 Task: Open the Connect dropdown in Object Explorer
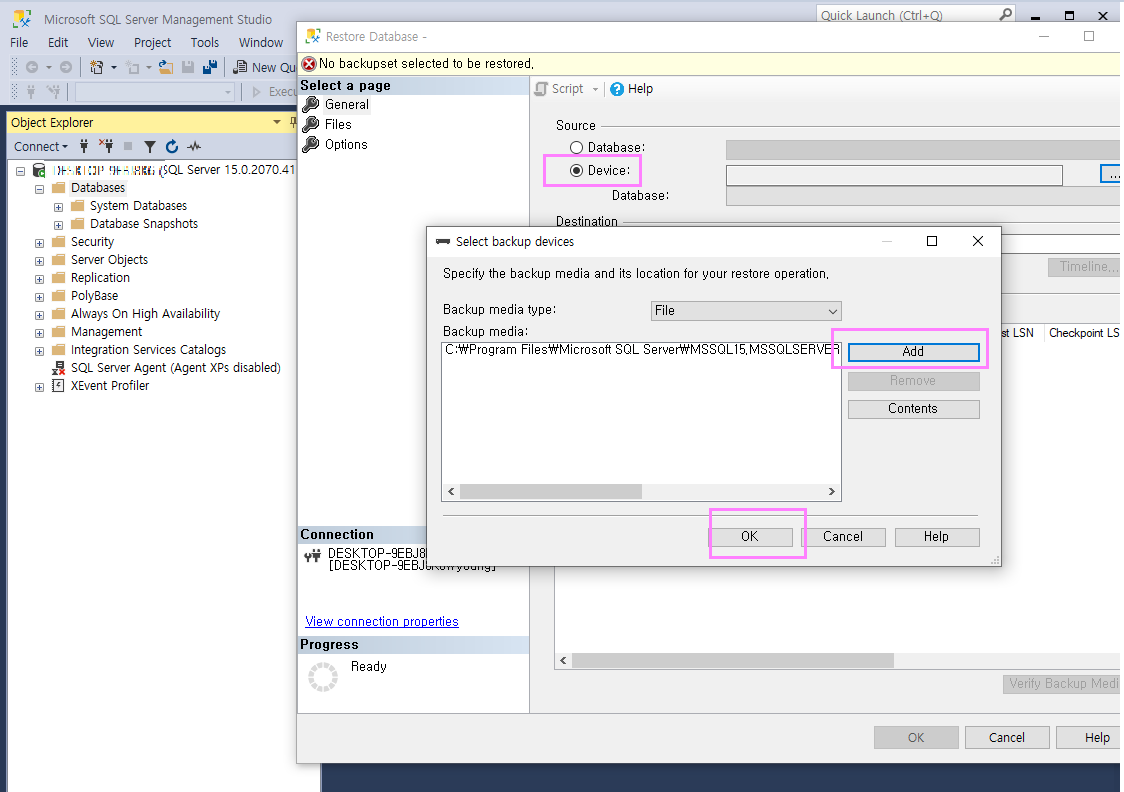click(41, 146)
